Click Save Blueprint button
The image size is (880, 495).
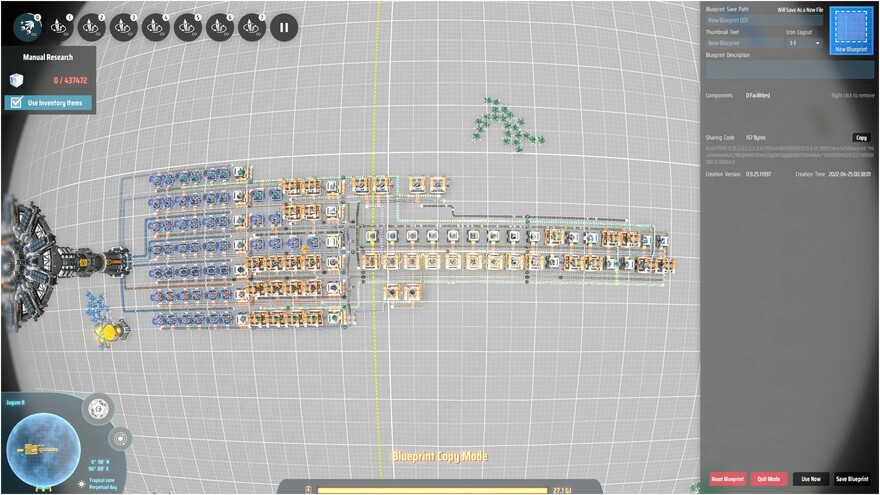tap(851, 479)
